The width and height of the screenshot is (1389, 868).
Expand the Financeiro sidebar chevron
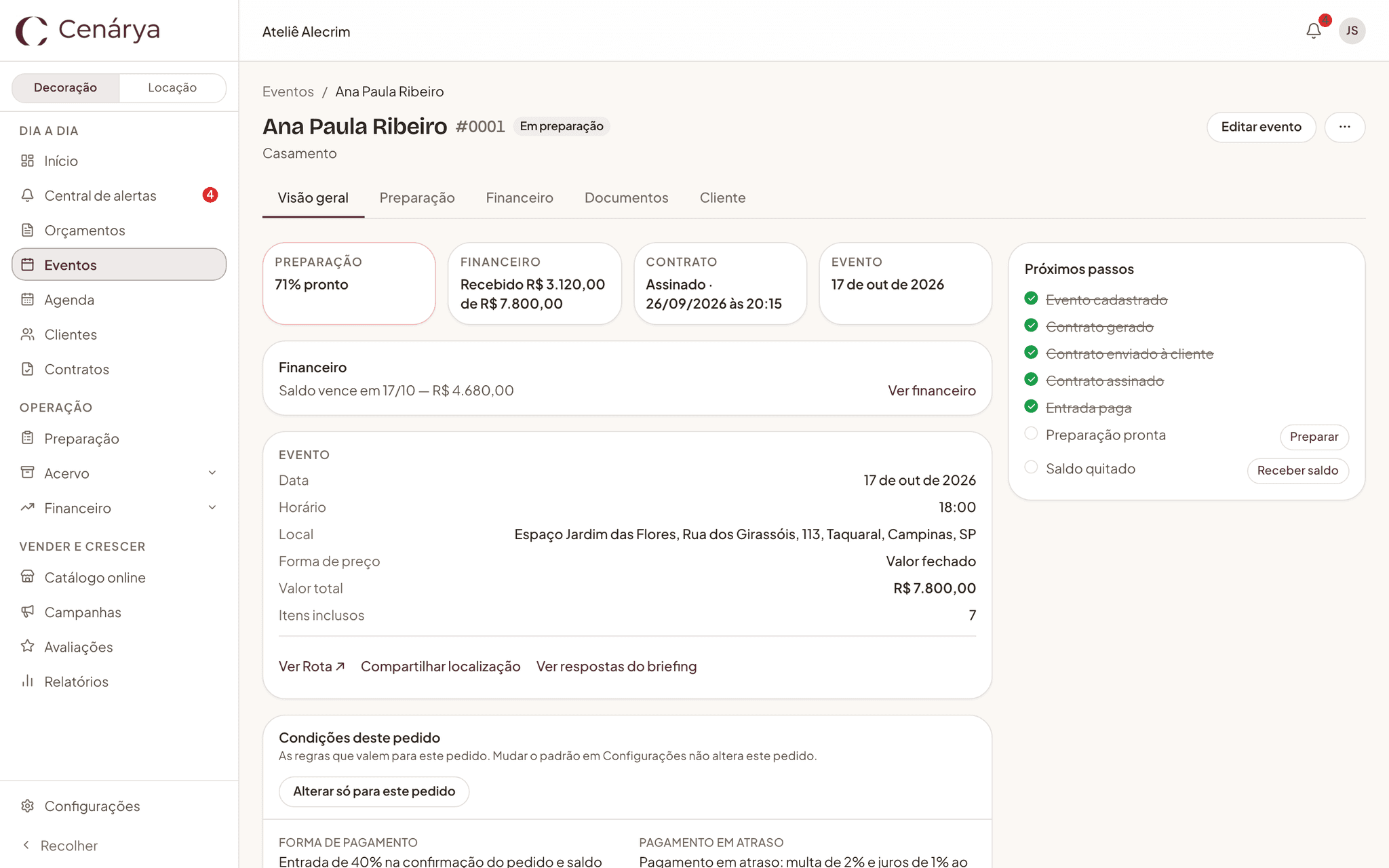tap(212, 507)
